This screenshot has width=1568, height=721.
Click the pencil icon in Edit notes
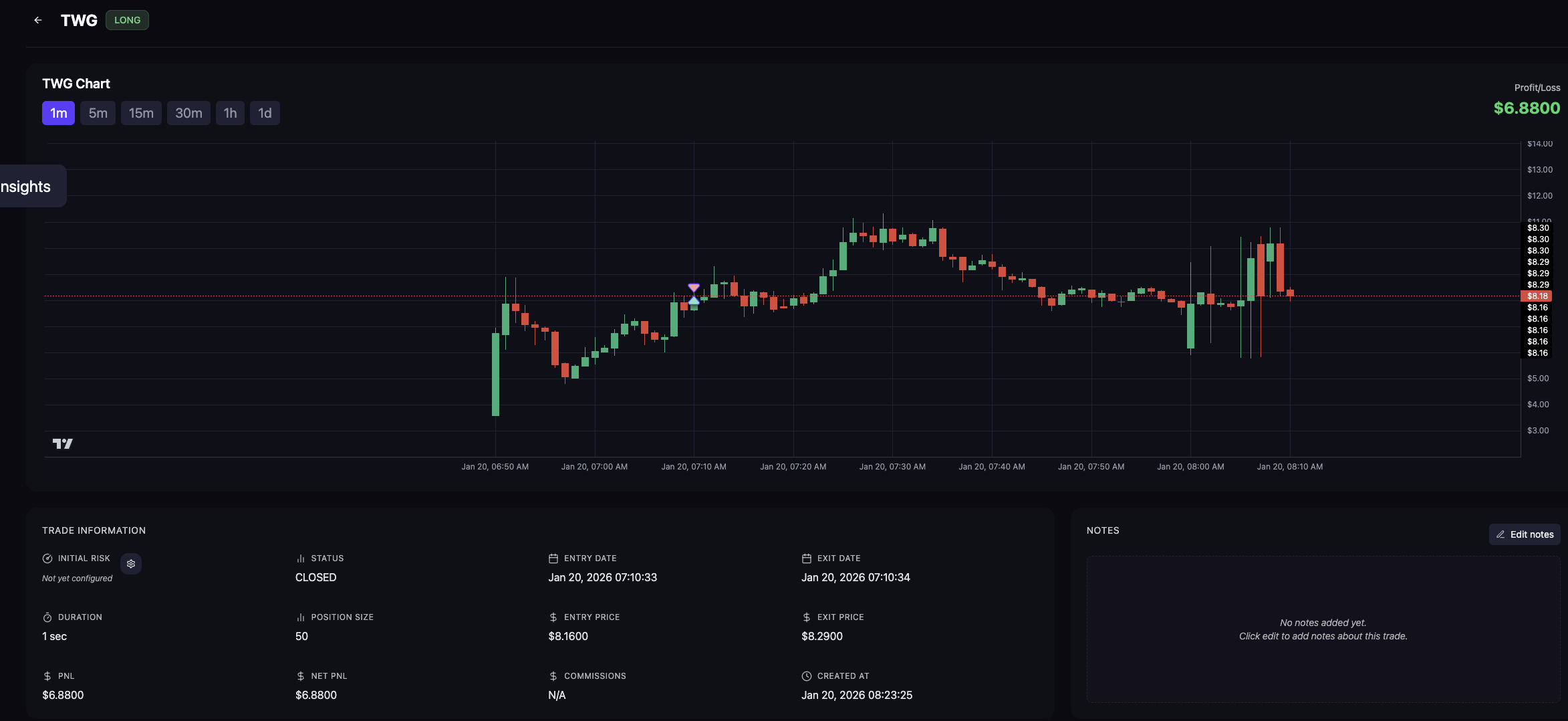pos(1500,534)
